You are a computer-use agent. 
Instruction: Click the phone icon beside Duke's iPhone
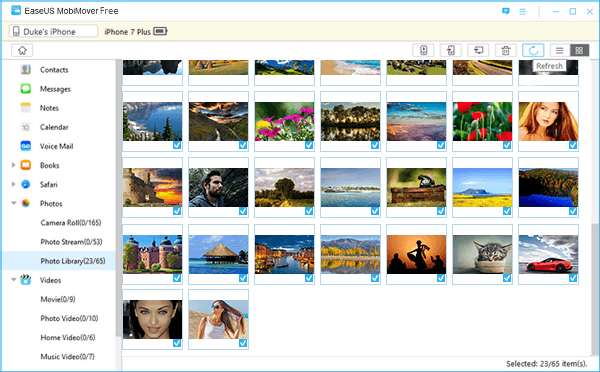16,31
